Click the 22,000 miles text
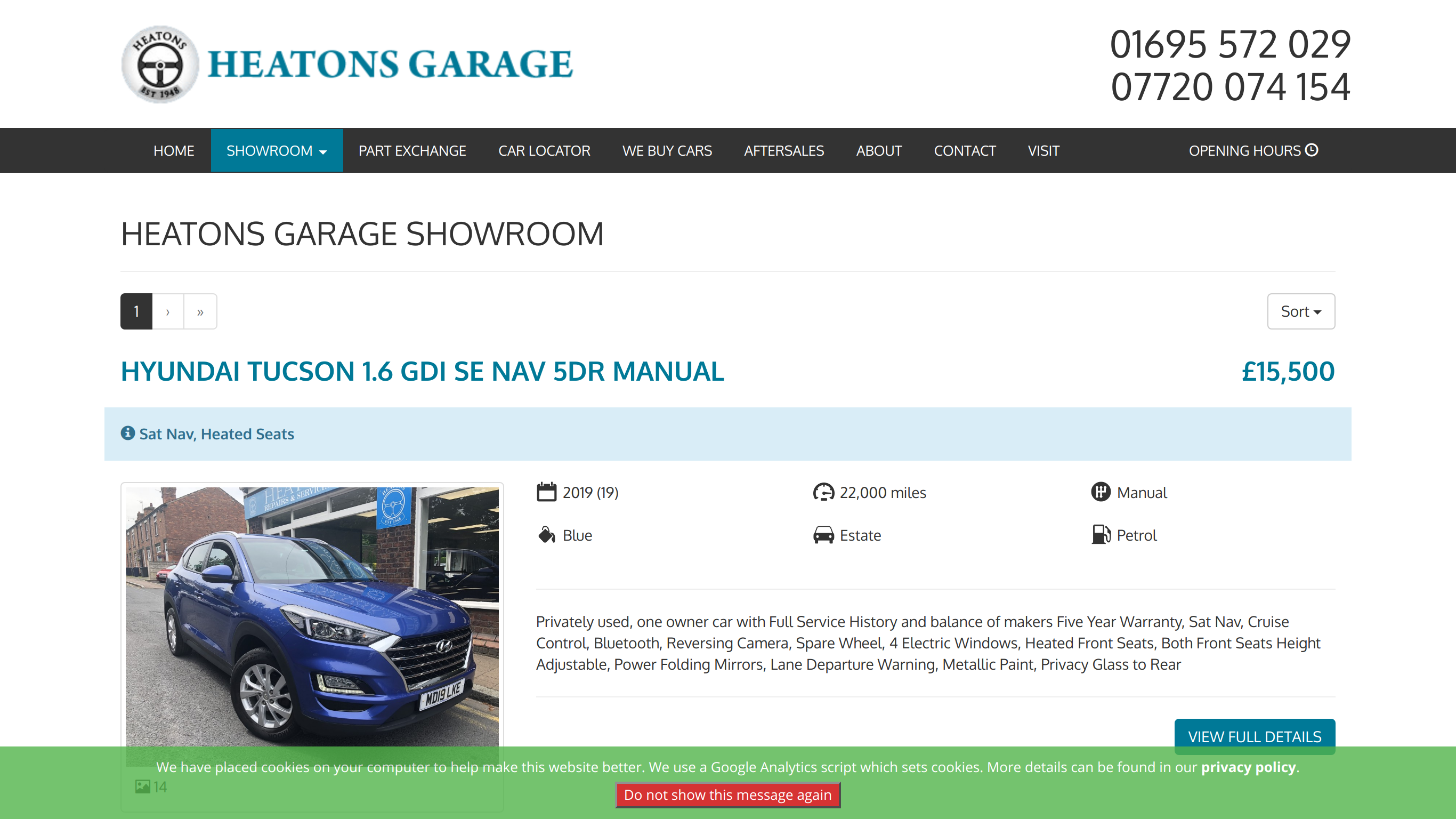Screen dimensions: 1456x819 (x=883, y=493)
